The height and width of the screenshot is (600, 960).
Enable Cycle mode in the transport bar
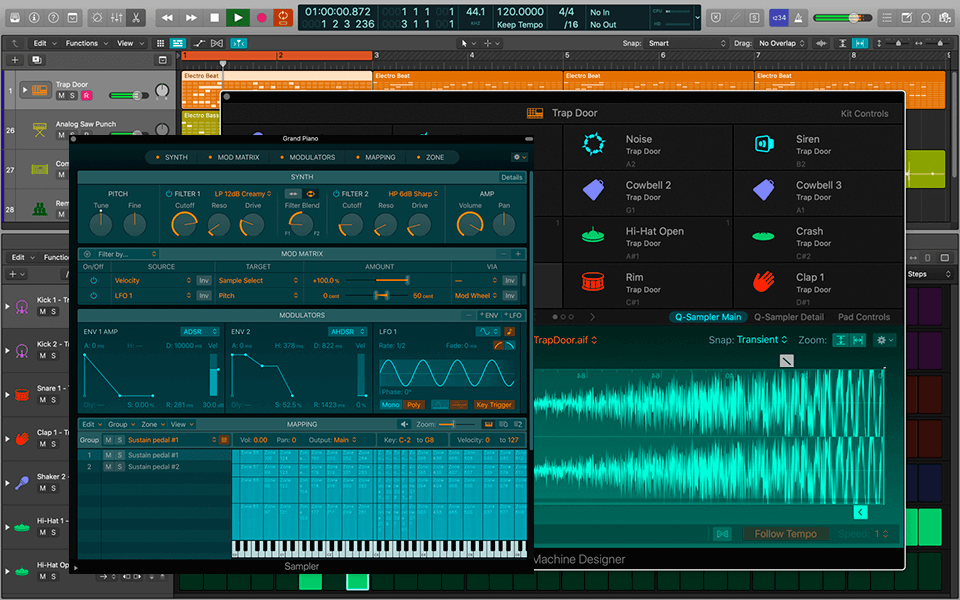pos(283,18)
